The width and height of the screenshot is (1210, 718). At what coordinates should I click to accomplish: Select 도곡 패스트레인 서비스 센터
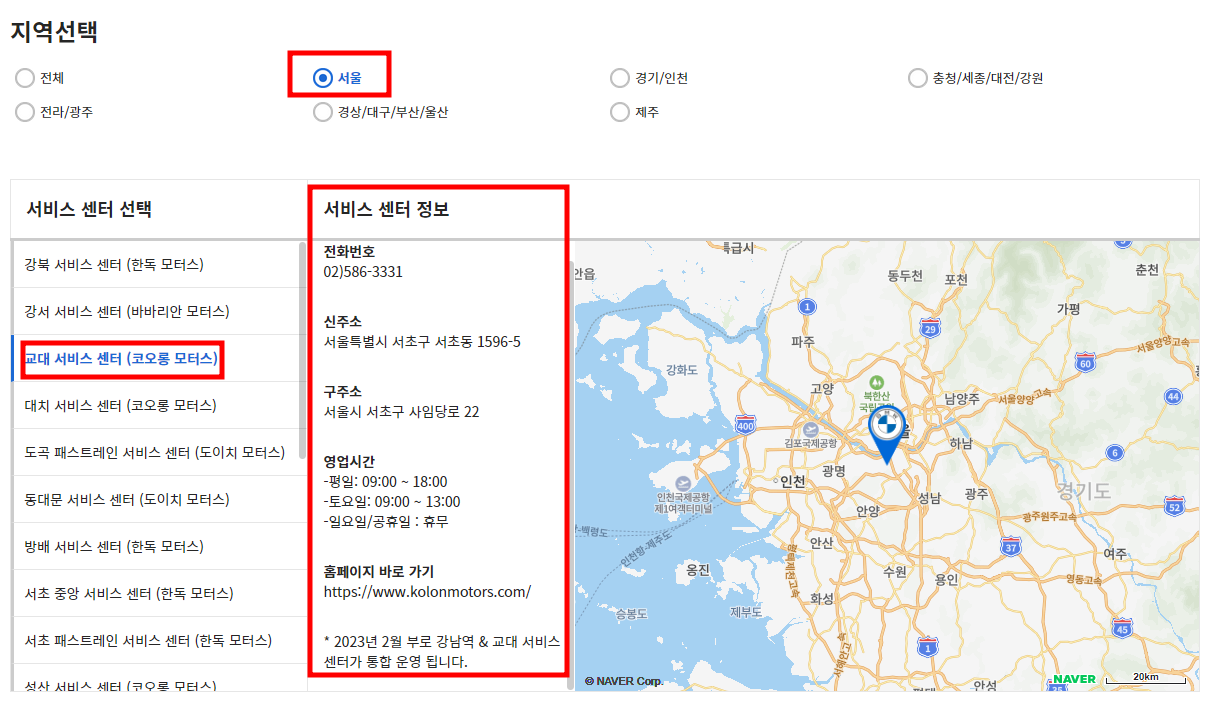(155, 452)
